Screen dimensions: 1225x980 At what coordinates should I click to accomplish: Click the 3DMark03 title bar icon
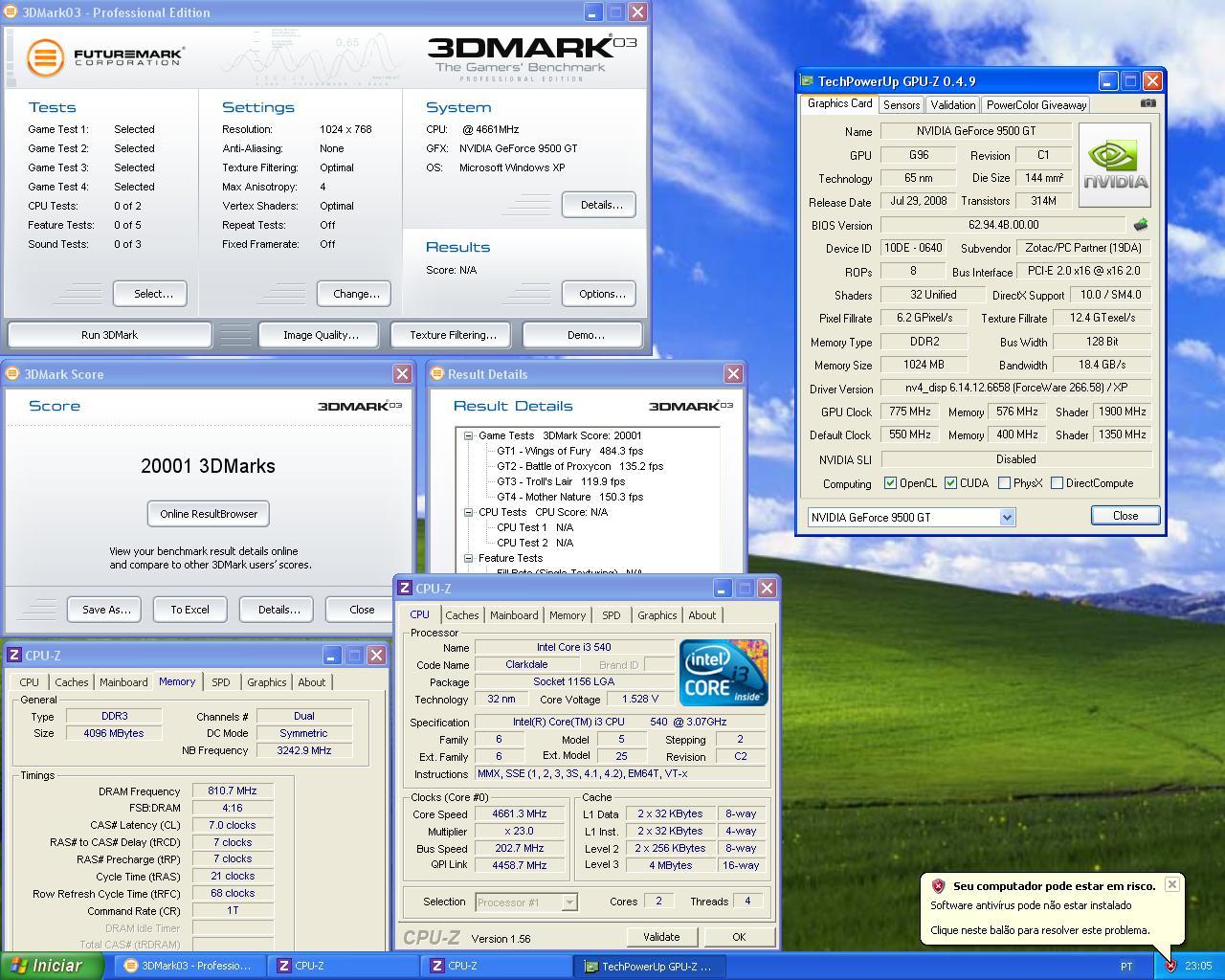point(11,12)
